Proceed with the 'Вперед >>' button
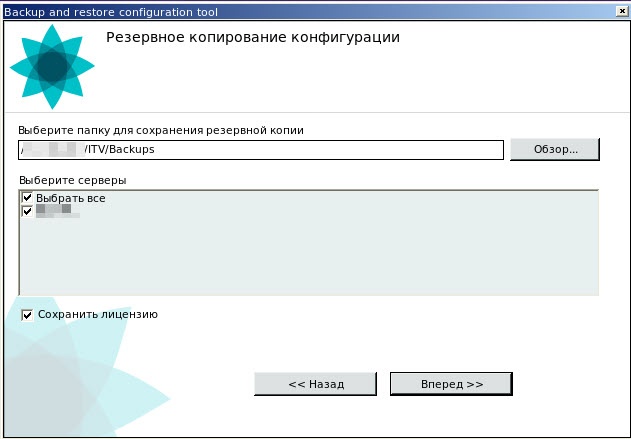Viewport: 631px width, 439px height. coord(451,384)
